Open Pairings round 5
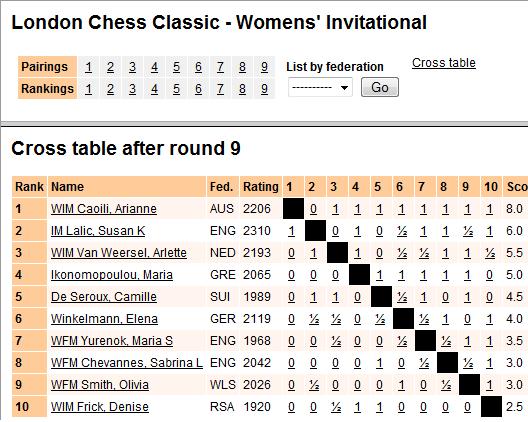The height and width of the screenshot is (422, 528). pyautogui.click(x=176, y=67)
